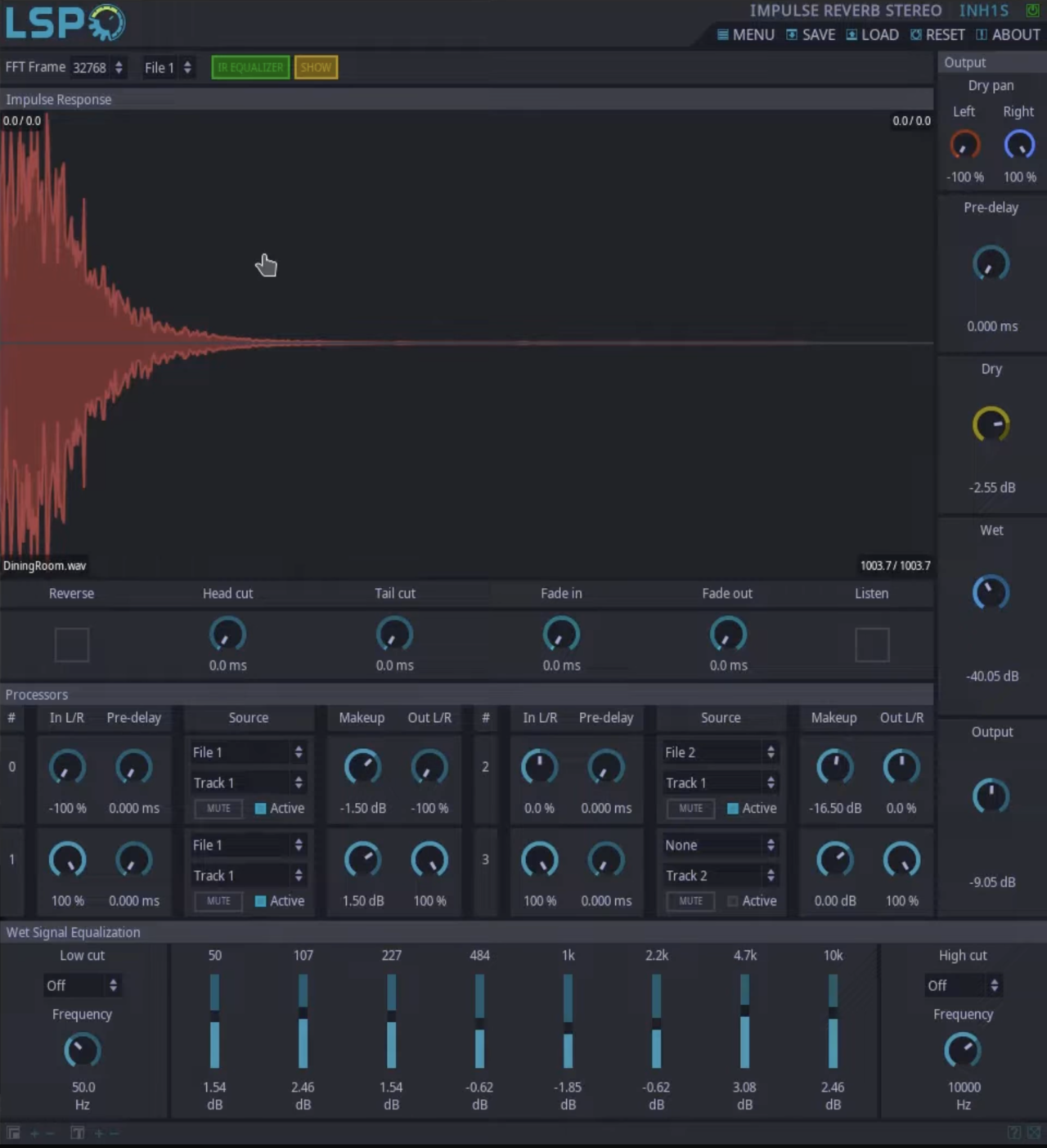Click processor 1 In L/R knob
This screenshot has width=1047, height=1148.
pos(68,859)
